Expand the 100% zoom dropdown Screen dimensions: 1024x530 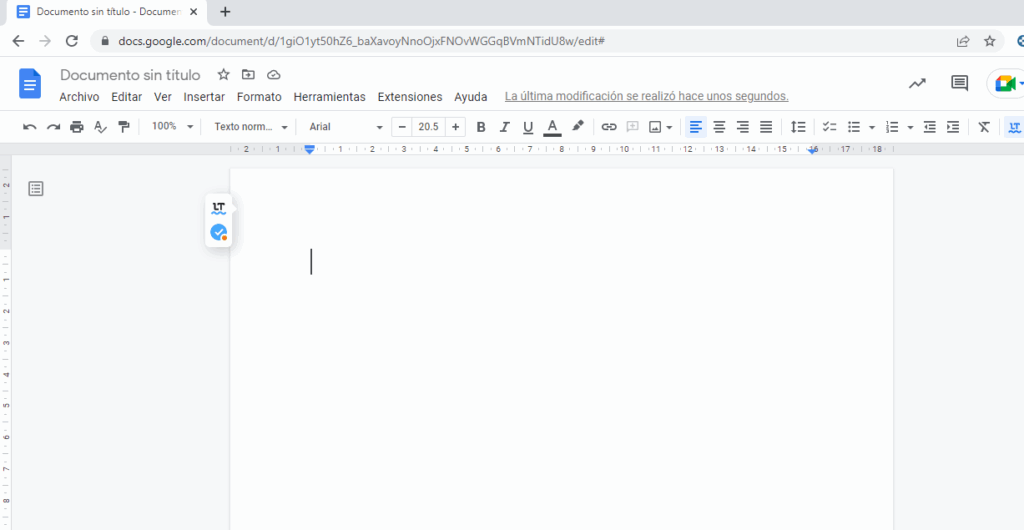tap(172, 127)
